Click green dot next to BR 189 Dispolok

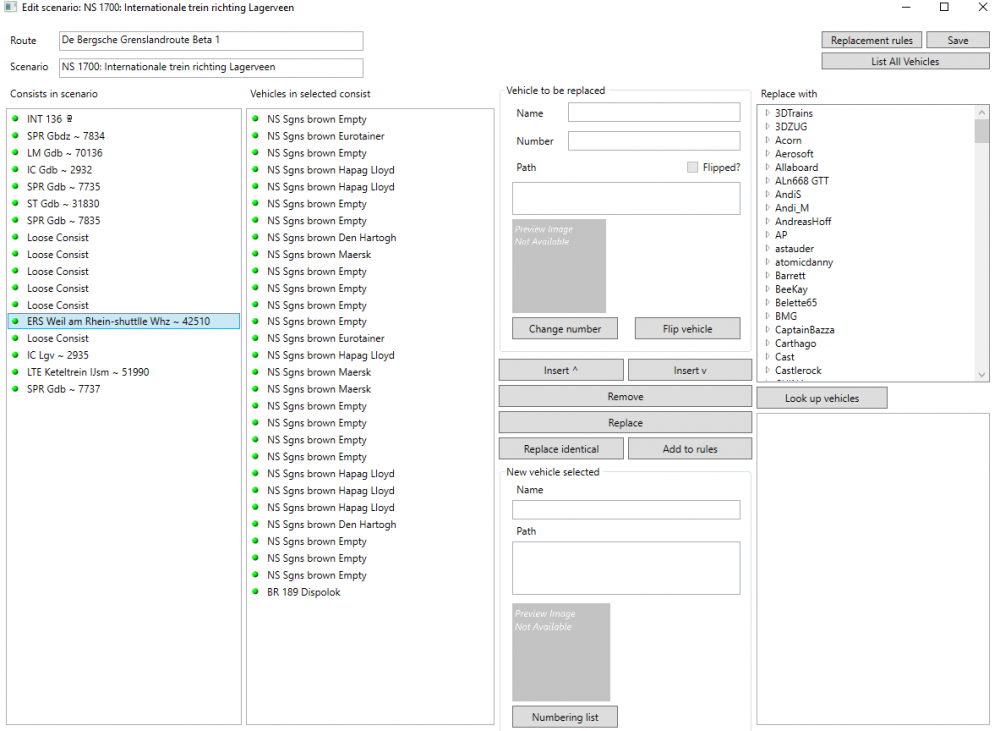coord(256,592)
